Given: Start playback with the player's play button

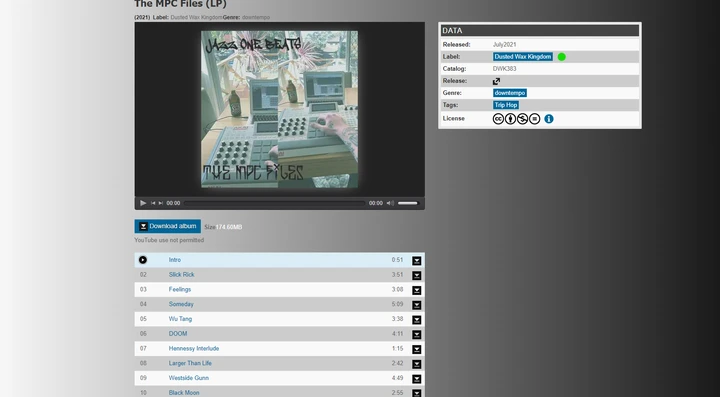Looking at the screenshot, I should click(143, 203).
